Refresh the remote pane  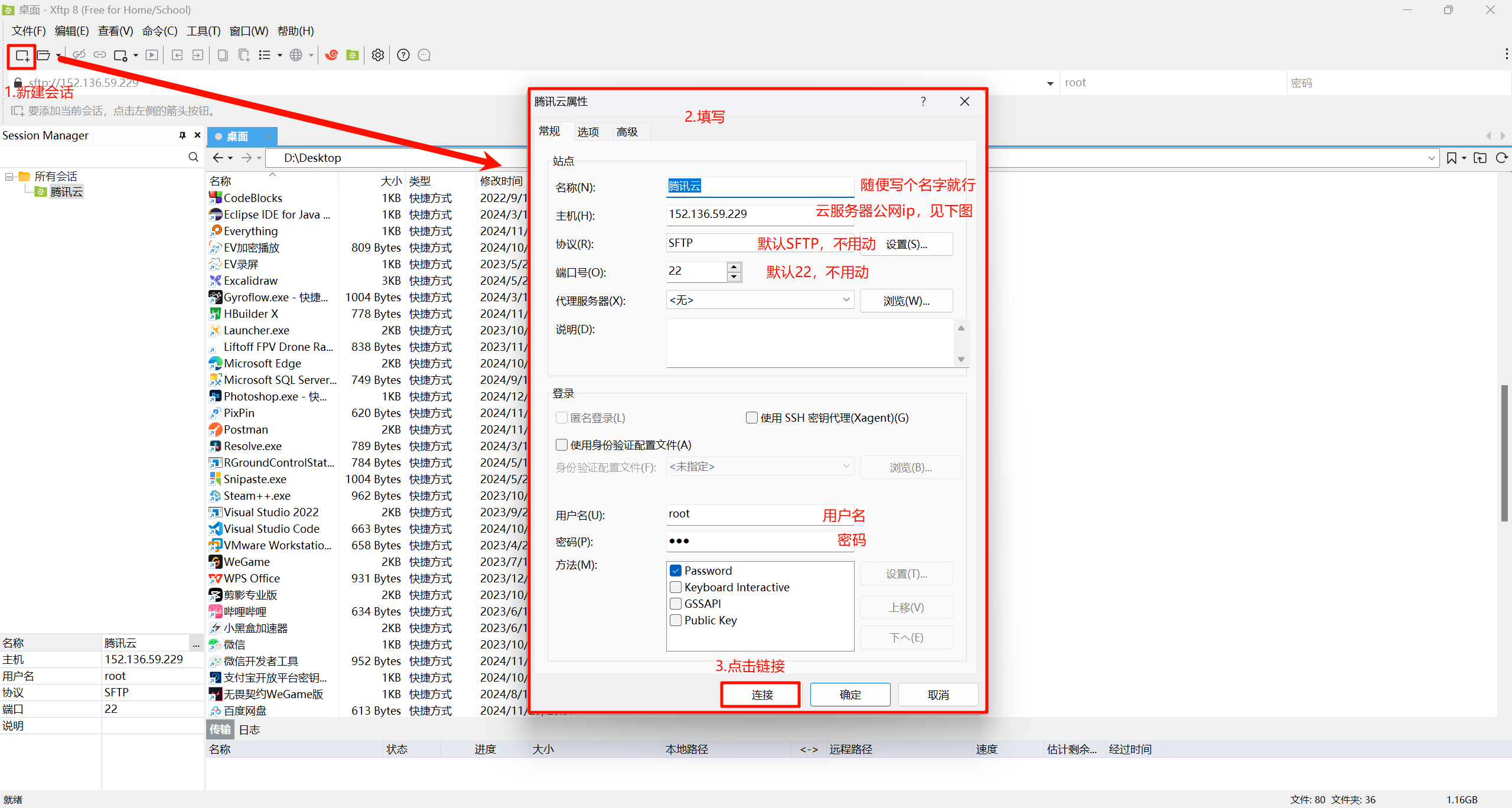click(x=1501, y=158)
